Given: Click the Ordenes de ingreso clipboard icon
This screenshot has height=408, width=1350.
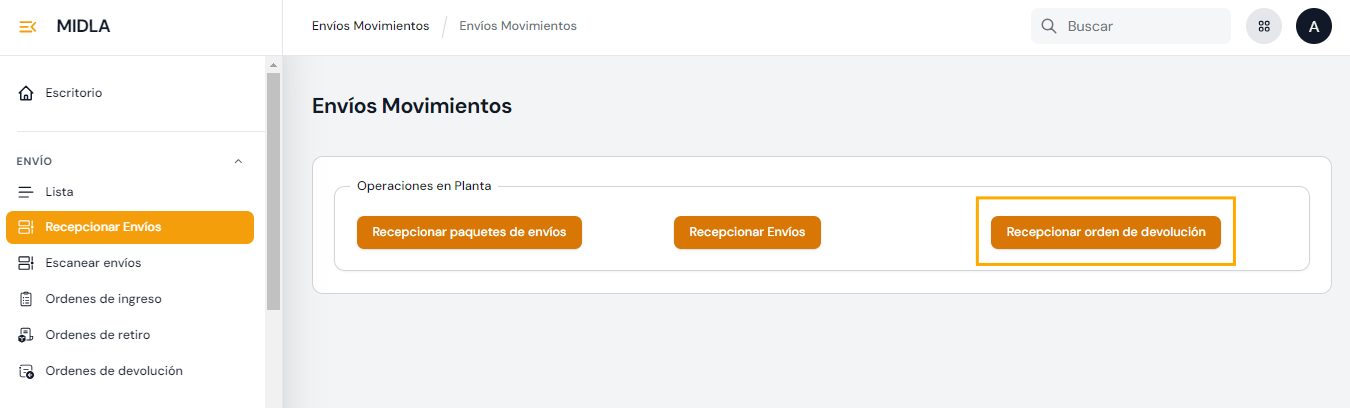Looking at the screenshot, I should pos(27,299).
